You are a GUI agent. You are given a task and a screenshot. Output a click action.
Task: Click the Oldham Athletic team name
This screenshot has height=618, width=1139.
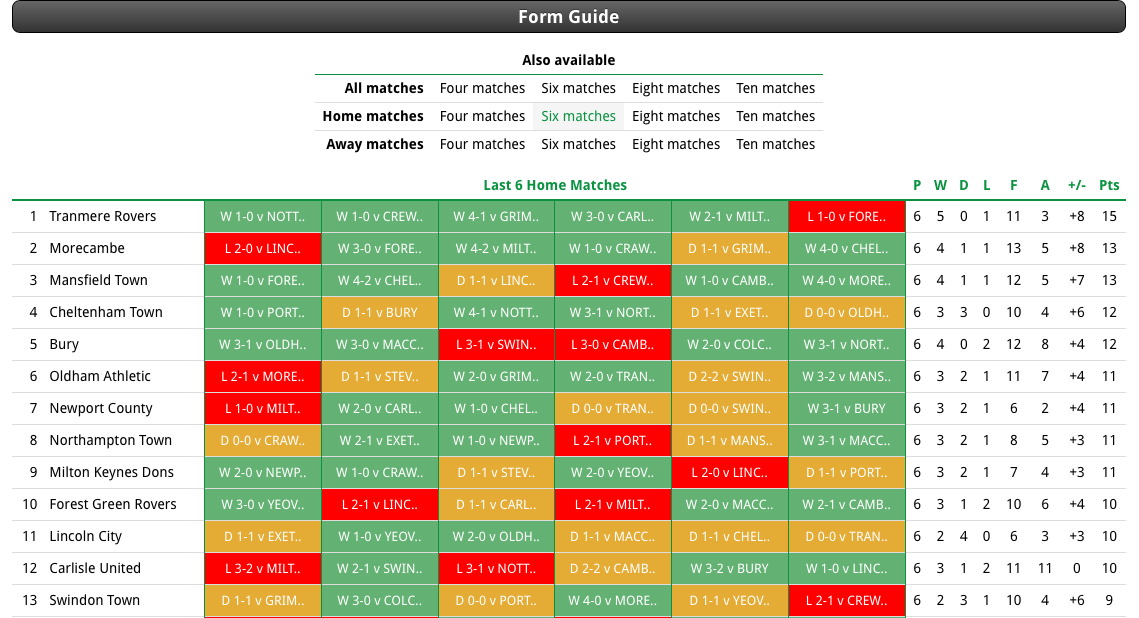click(100, 376)
